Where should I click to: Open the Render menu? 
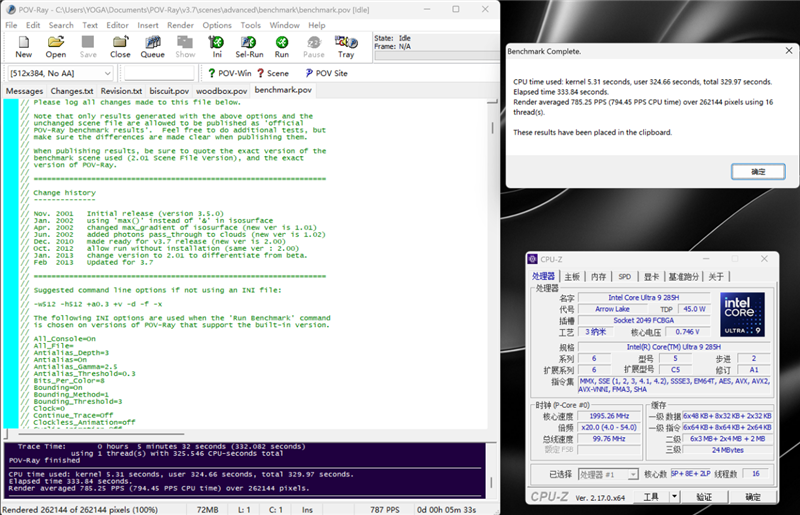180,25
